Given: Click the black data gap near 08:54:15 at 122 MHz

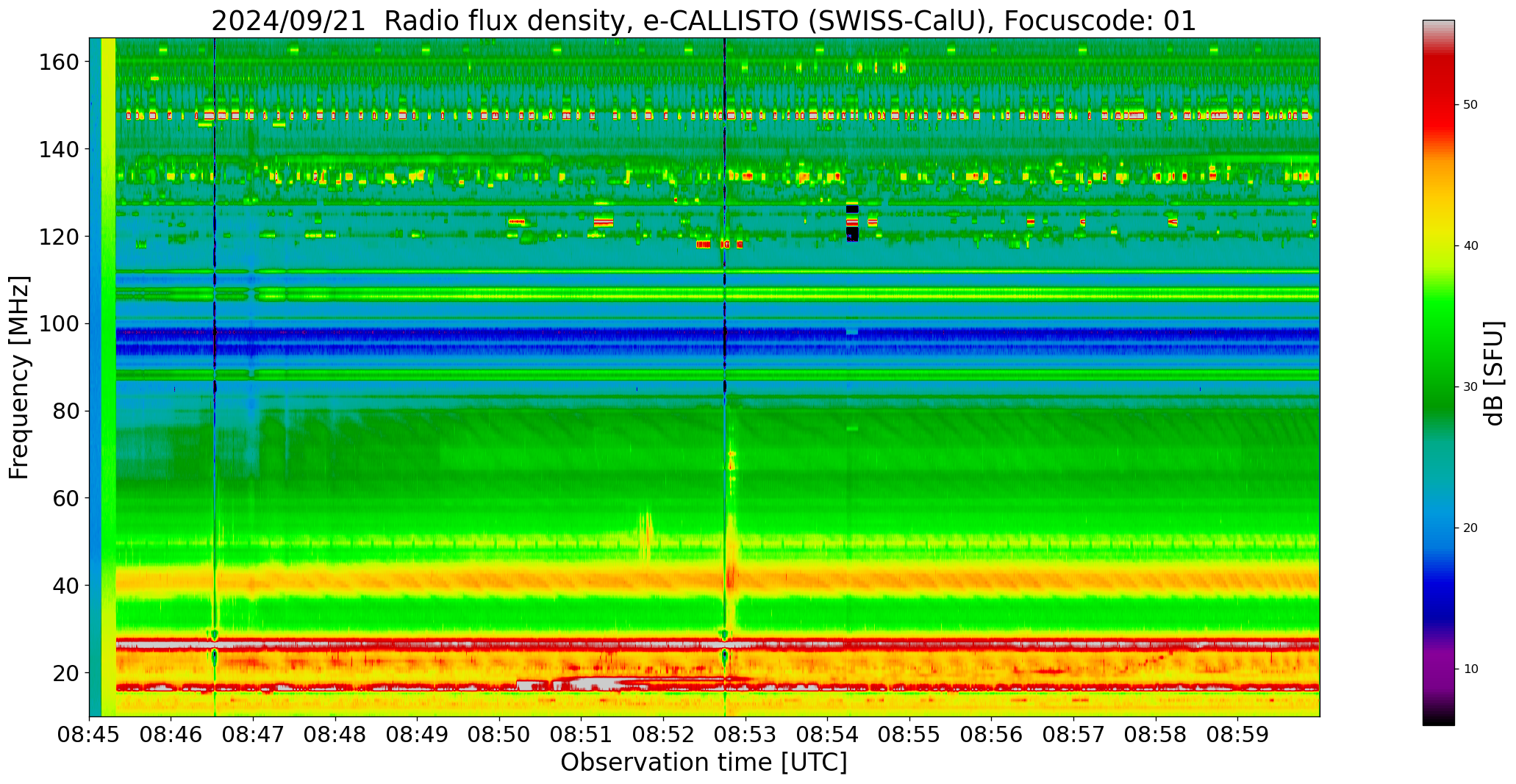Looking at the screenshot, I should pyautogui.click(x=852, y=234).
